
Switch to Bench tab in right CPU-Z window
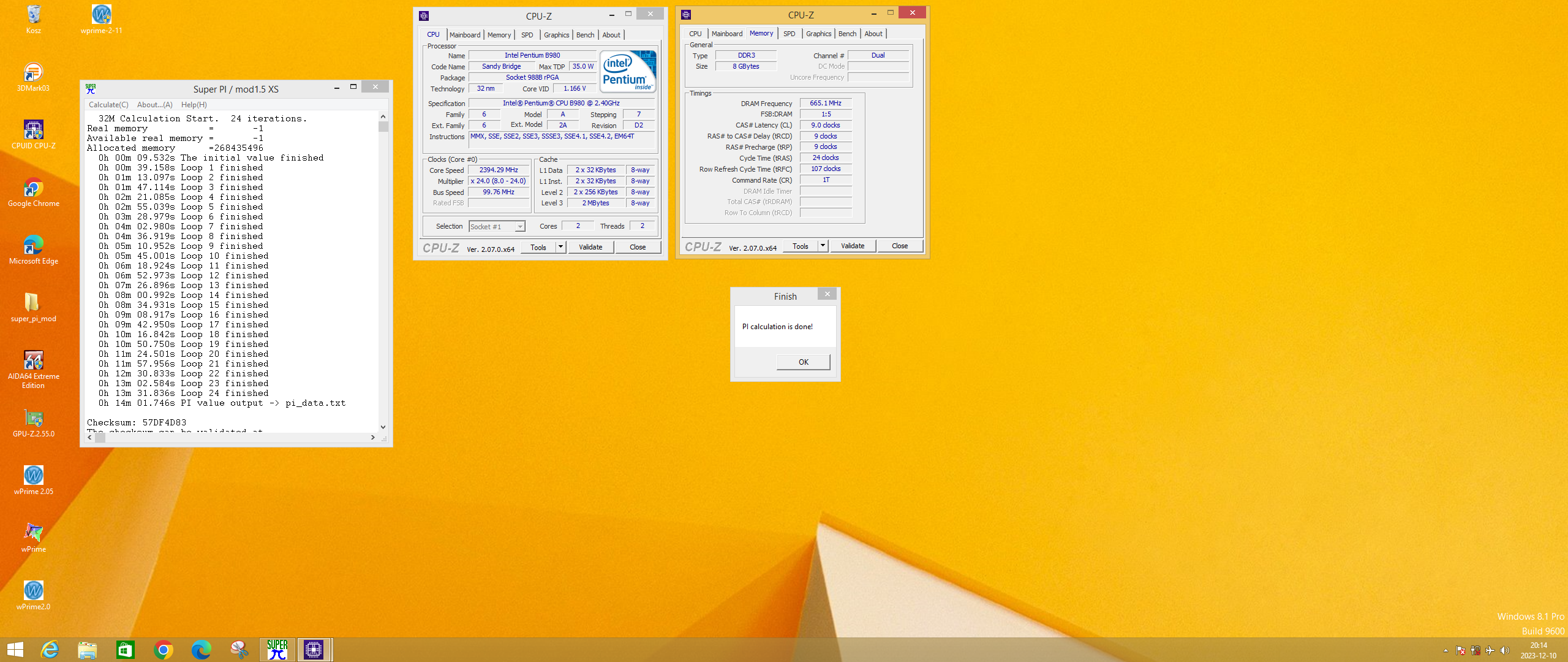click(x=847, y=34)
